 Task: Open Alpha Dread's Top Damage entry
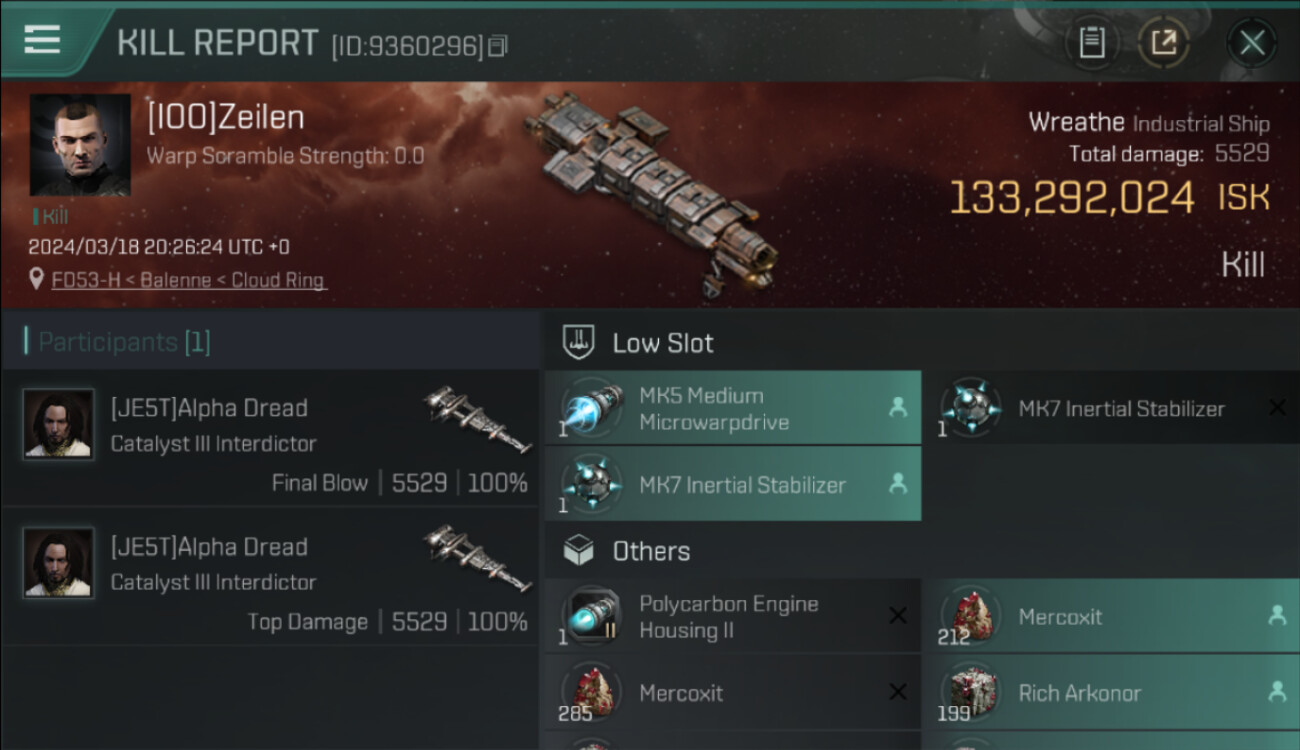[270, 579]
